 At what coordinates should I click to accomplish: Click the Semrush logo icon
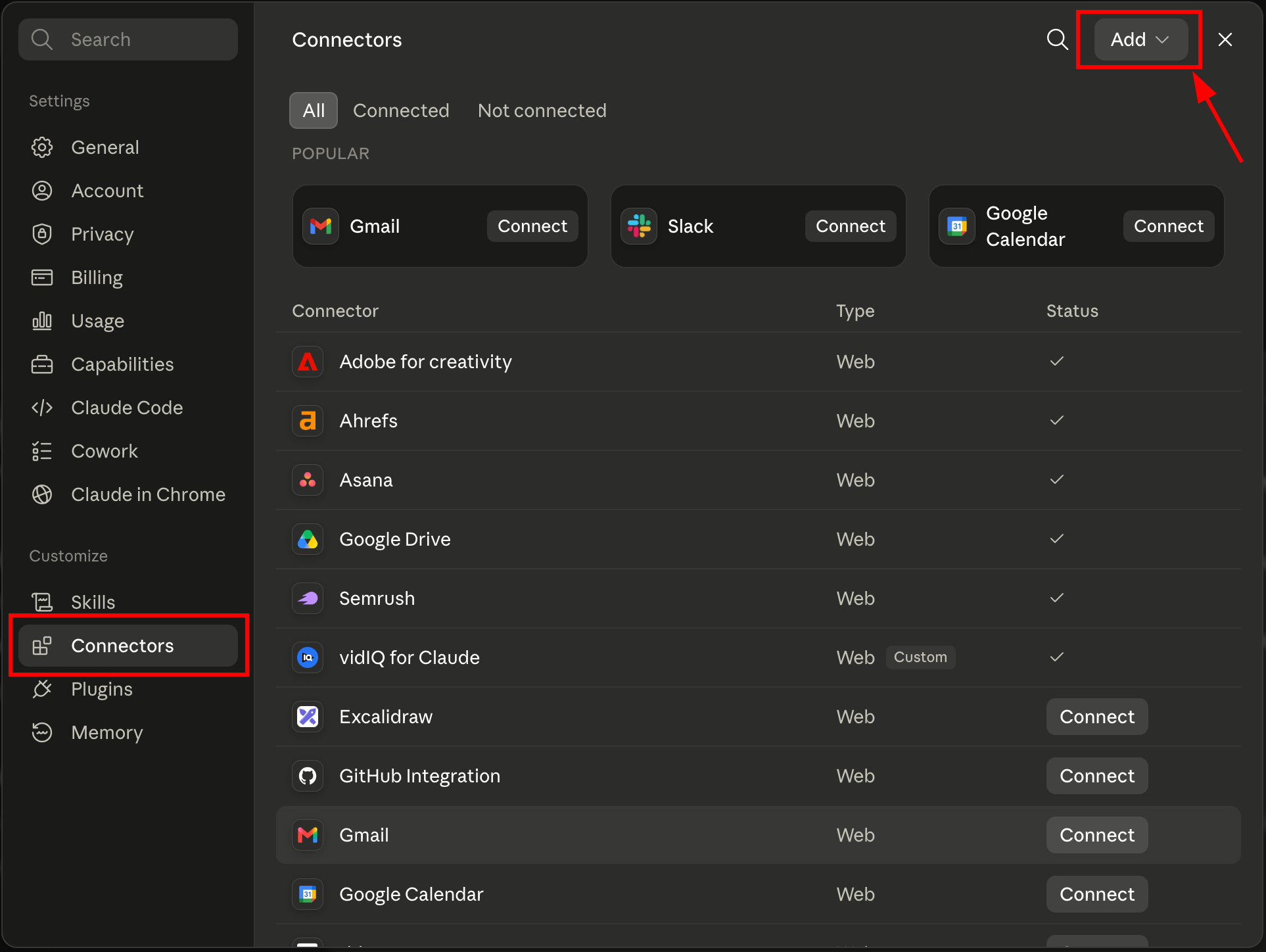pos(308,598)
